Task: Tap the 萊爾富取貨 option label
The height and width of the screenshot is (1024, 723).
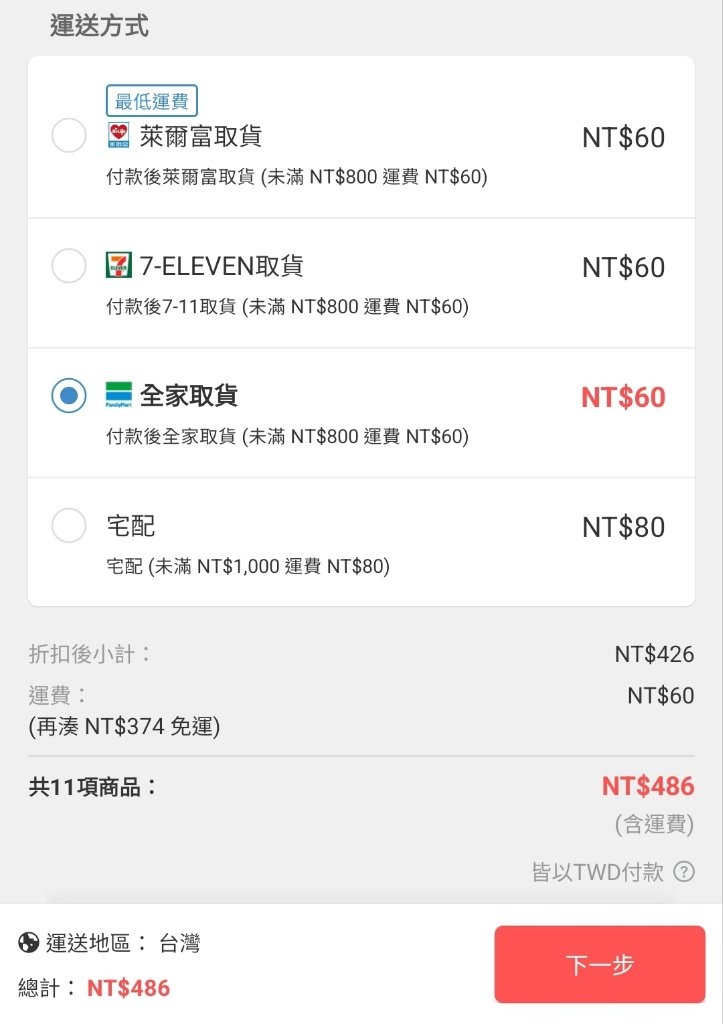Action: (201, 136)
